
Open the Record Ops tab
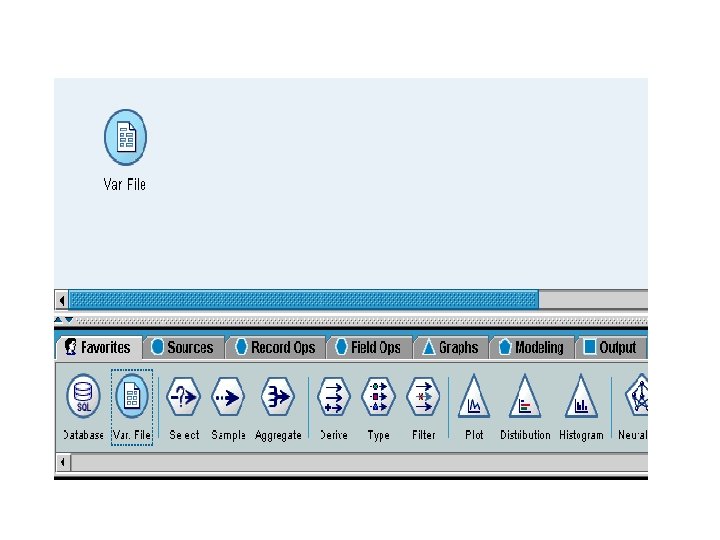pos(275,347)
